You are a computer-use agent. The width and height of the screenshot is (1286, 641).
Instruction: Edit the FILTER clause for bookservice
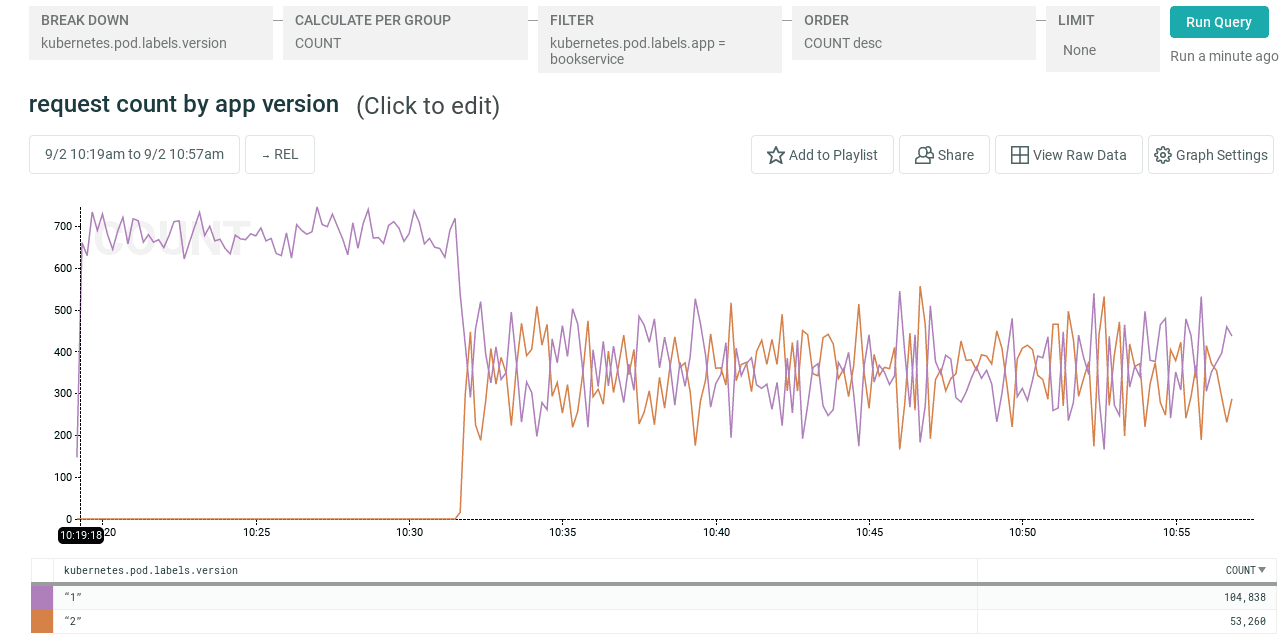click(x=659, y=40)
